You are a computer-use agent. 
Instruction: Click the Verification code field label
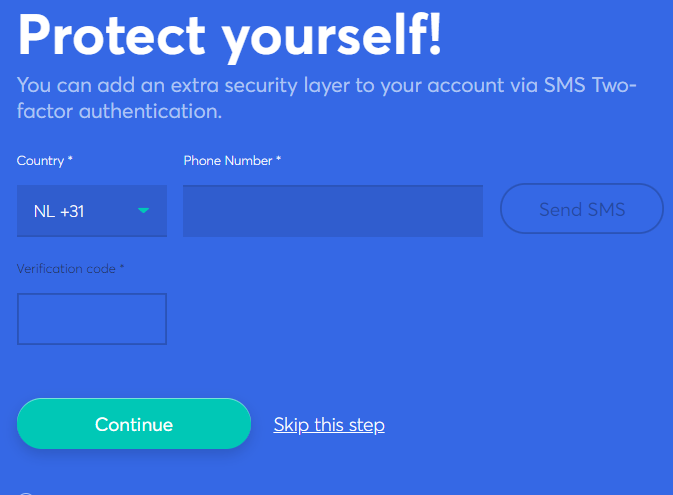tap(66, 269)
